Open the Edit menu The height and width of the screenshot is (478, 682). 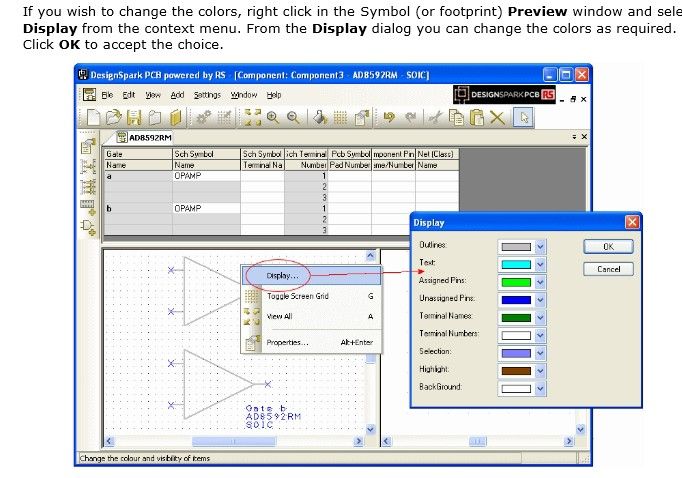pos(128,95)
